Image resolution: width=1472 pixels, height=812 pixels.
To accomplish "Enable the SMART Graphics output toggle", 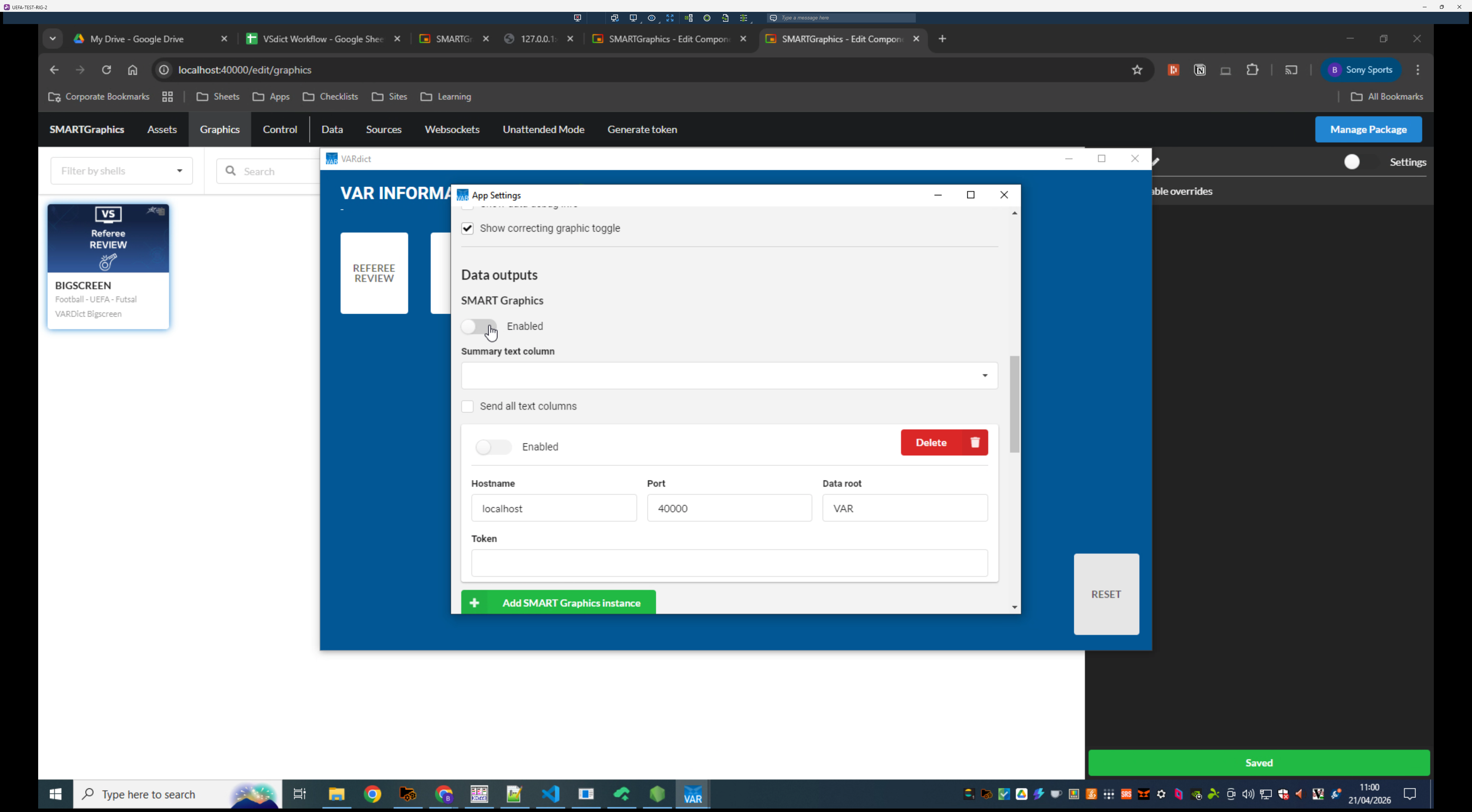I will tap(478, 326).
